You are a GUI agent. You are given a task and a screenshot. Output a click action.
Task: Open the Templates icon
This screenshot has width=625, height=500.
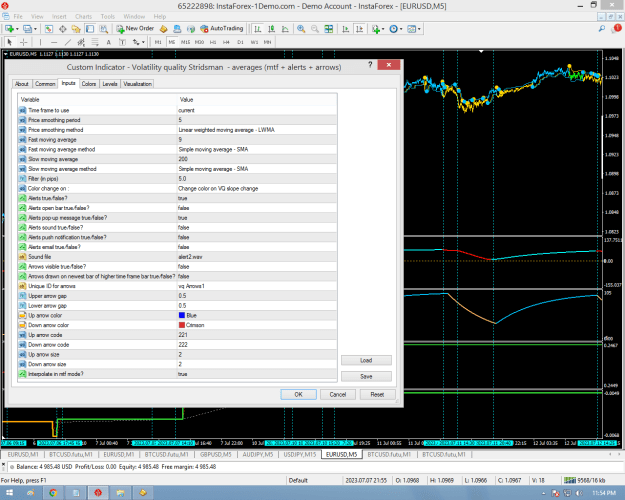[x=411, y=29]
